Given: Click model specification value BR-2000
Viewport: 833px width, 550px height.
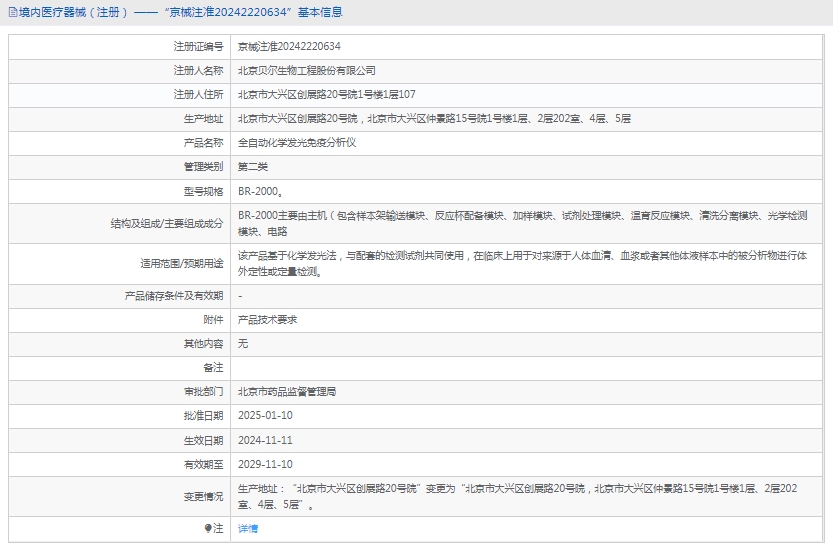Looking at the screenshot, I should [260, 191].
